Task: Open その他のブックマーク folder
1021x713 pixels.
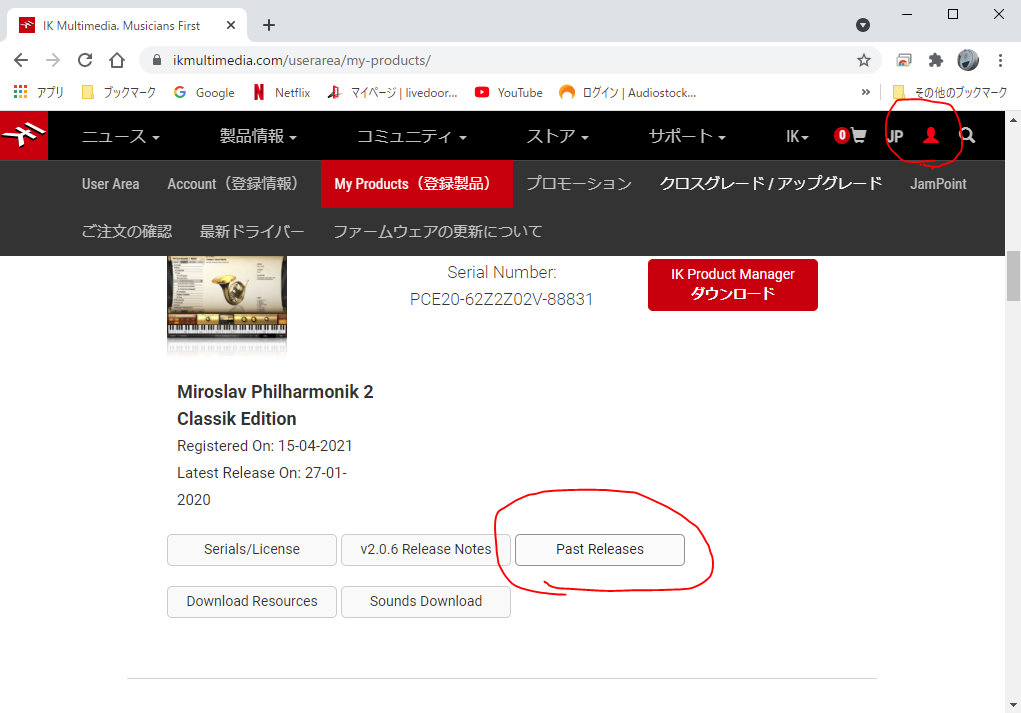Action: click(x=950, y=92)
